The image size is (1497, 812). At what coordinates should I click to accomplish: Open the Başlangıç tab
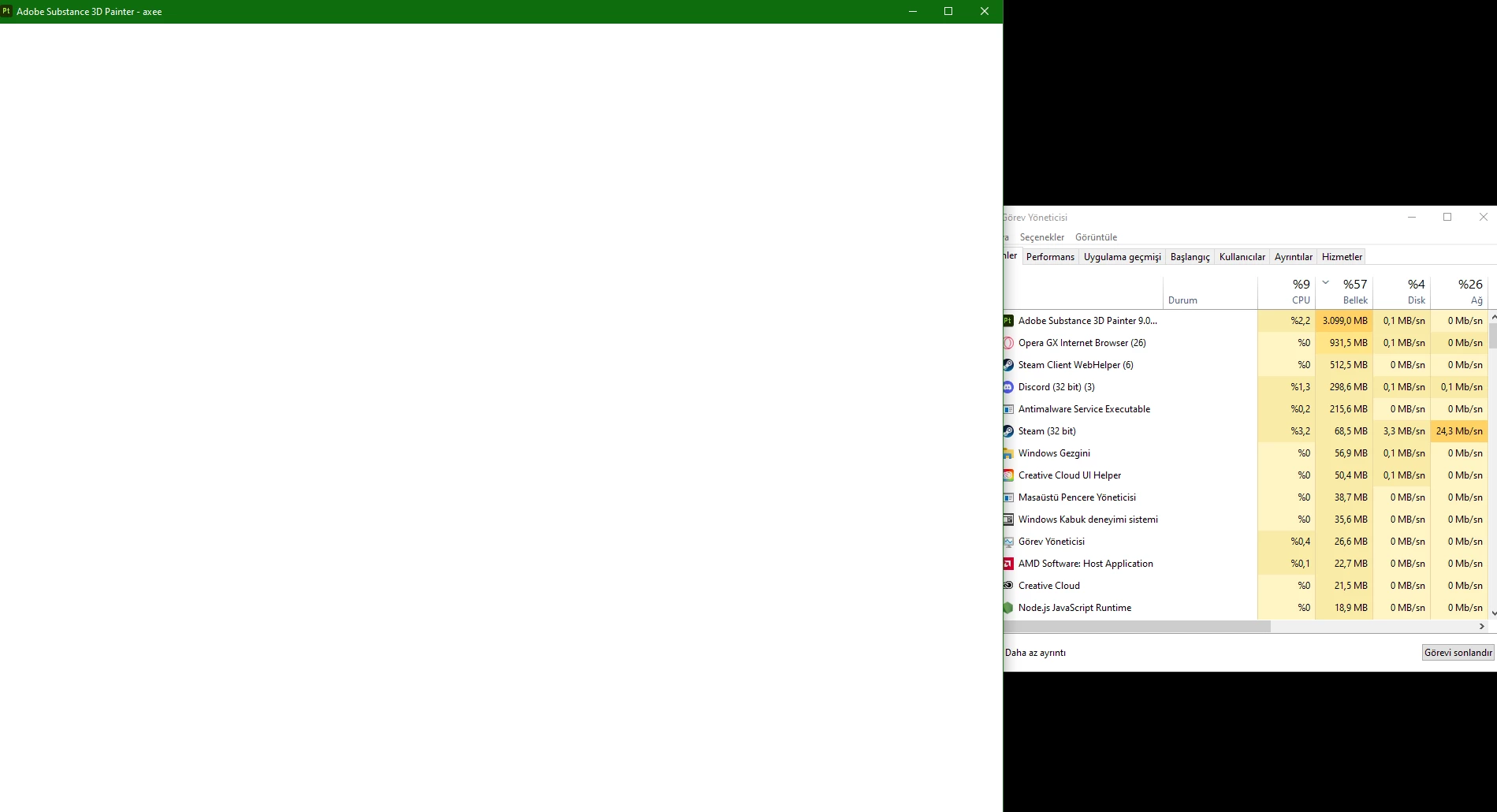[1190, 257]
